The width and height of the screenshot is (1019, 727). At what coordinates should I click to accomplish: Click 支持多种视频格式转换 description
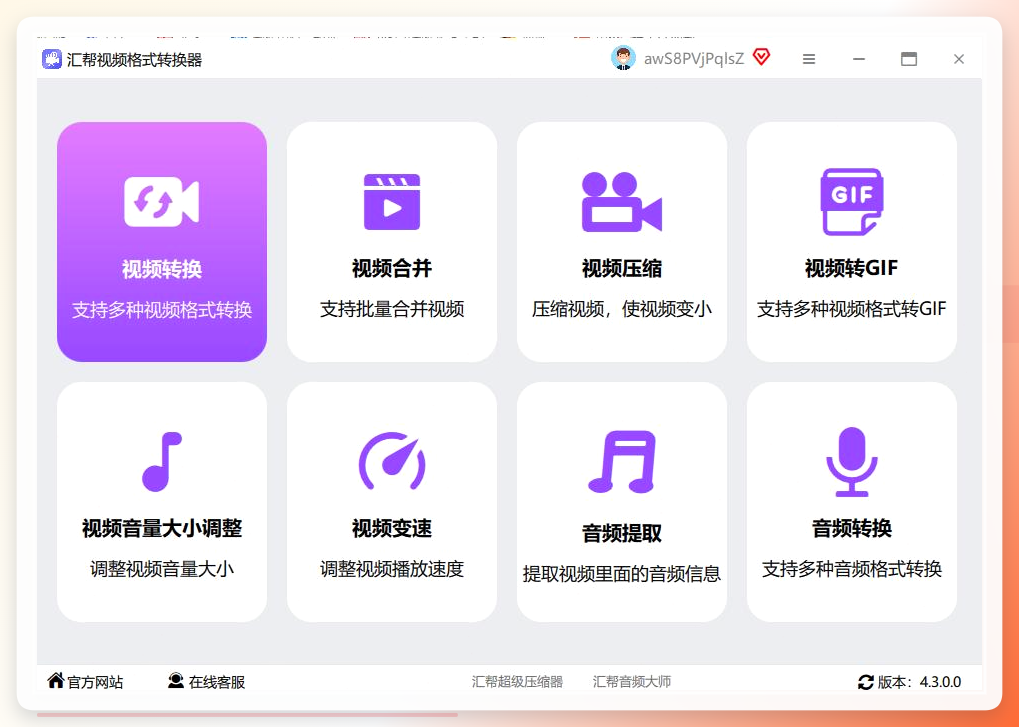(x=162, y=310)
